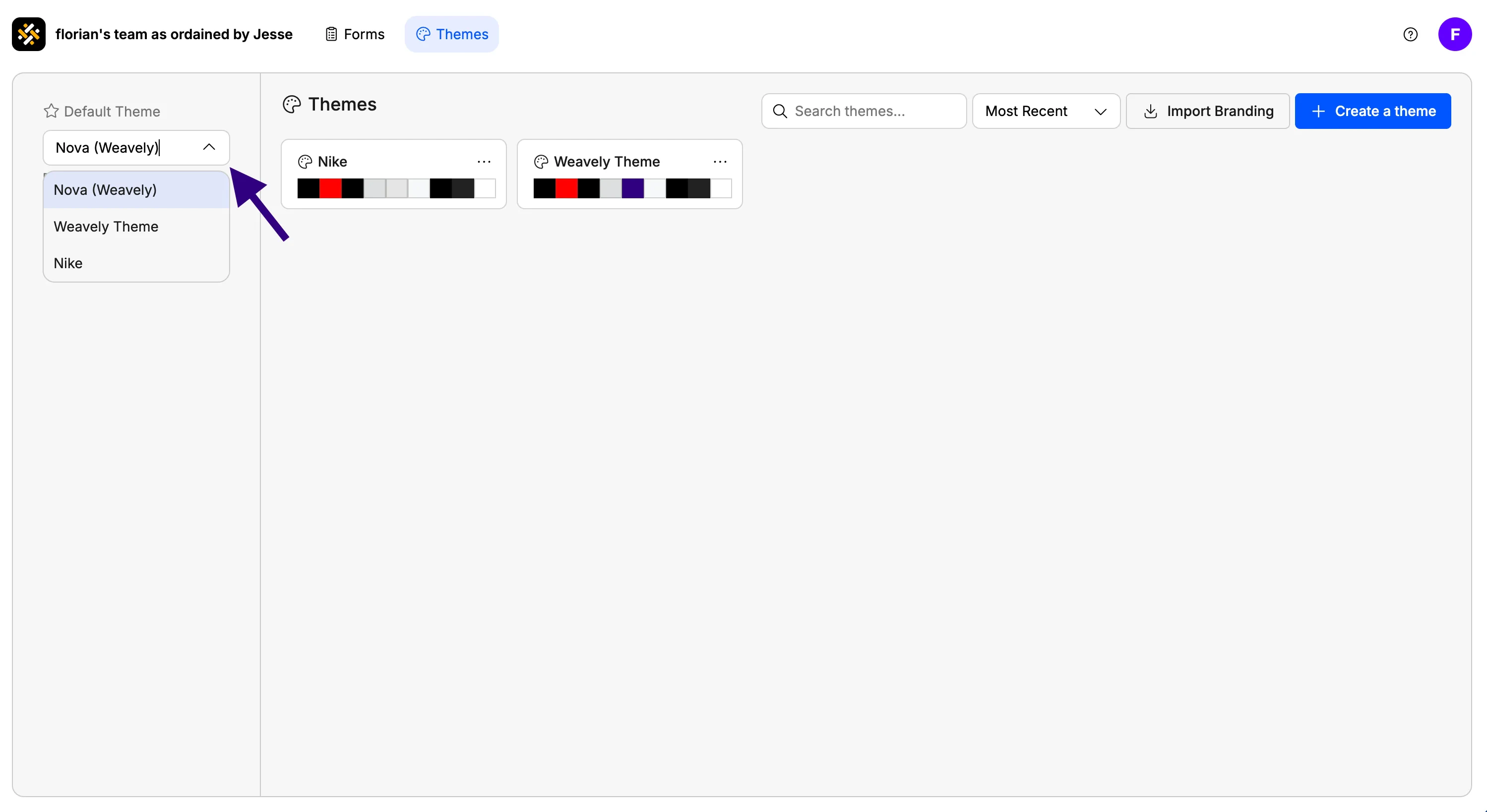The height and width of the screenshot is (812, 1487).
Task: Focus the Search themes input field
Action: (x=864, y=111)
